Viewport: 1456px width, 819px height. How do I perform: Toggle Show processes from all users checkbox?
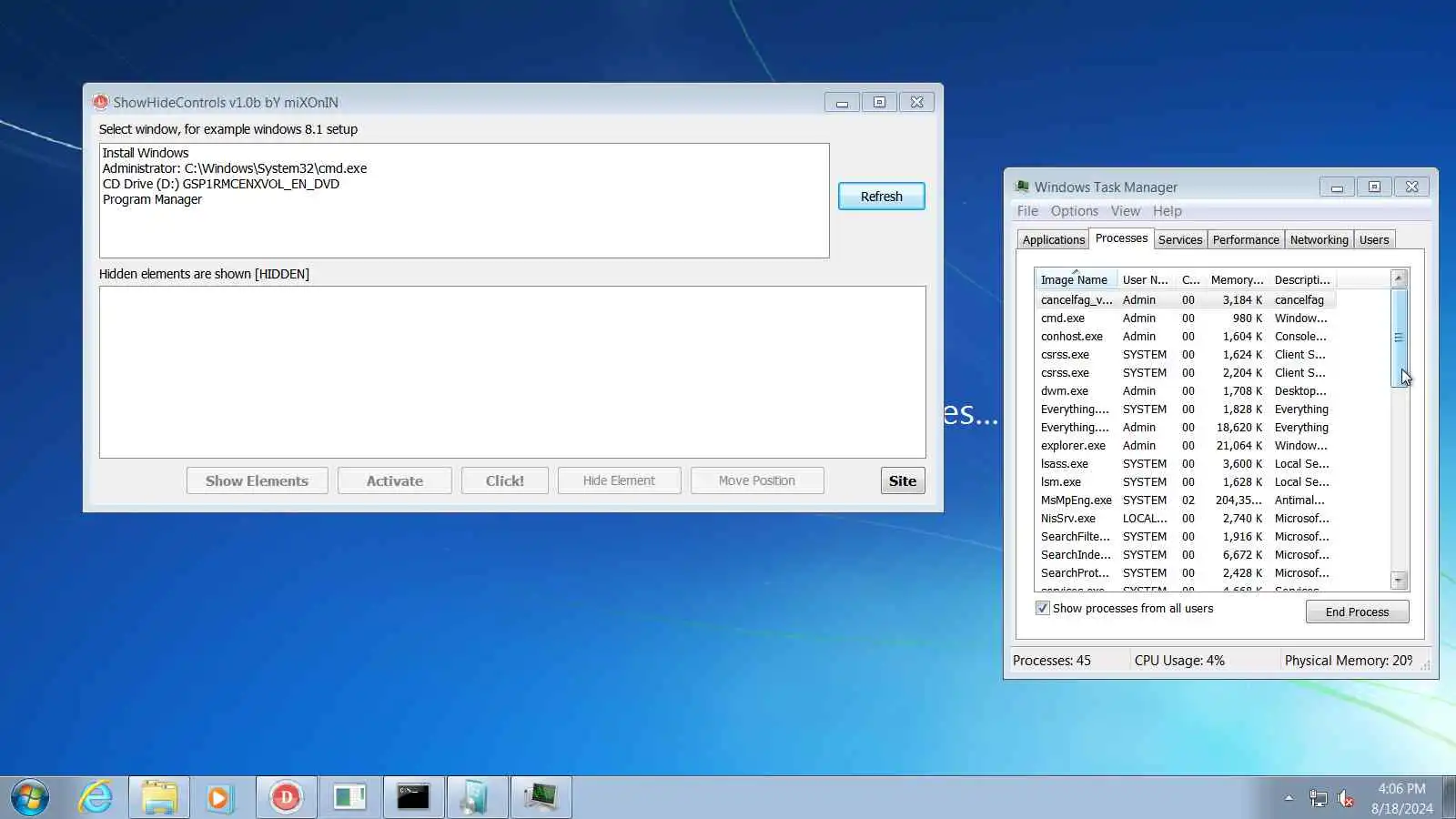(1043, 608)
